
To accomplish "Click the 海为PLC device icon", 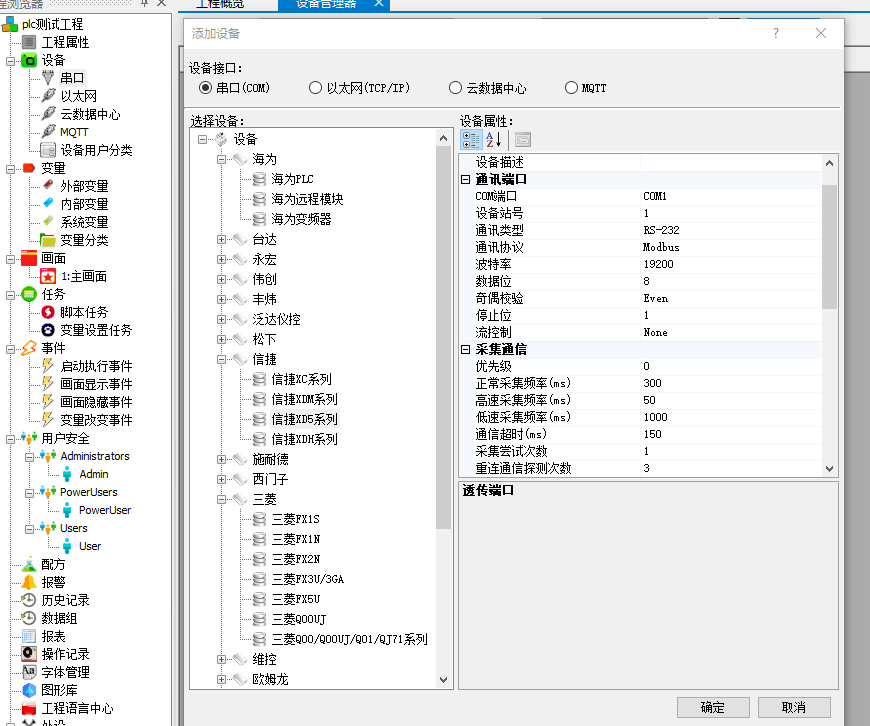I will click(259, 179).
